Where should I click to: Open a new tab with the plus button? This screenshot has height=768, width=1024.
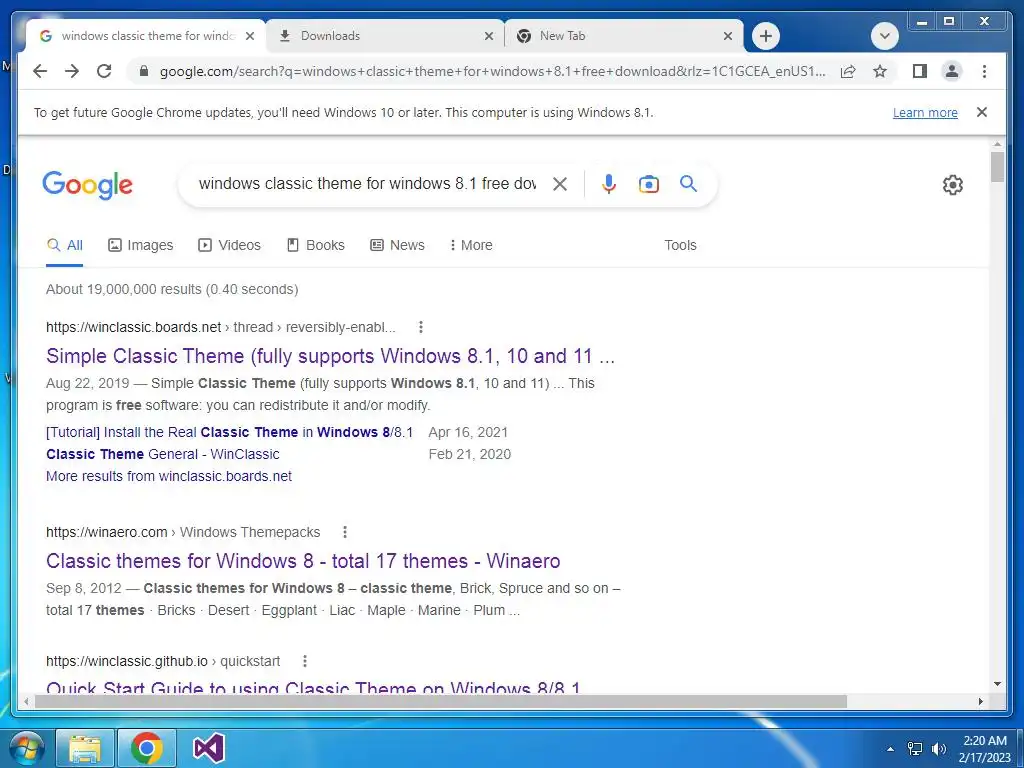pyautogui.click(x=766, y=36)
